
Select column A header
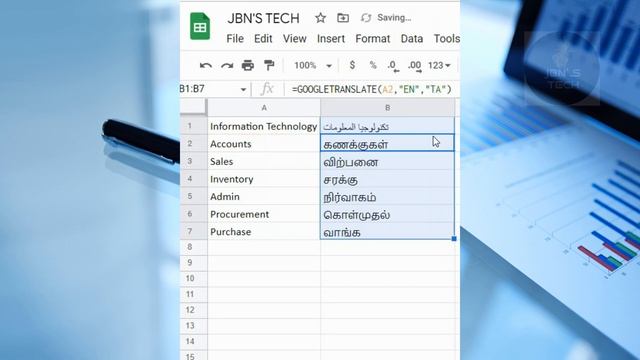coord(264,108)
